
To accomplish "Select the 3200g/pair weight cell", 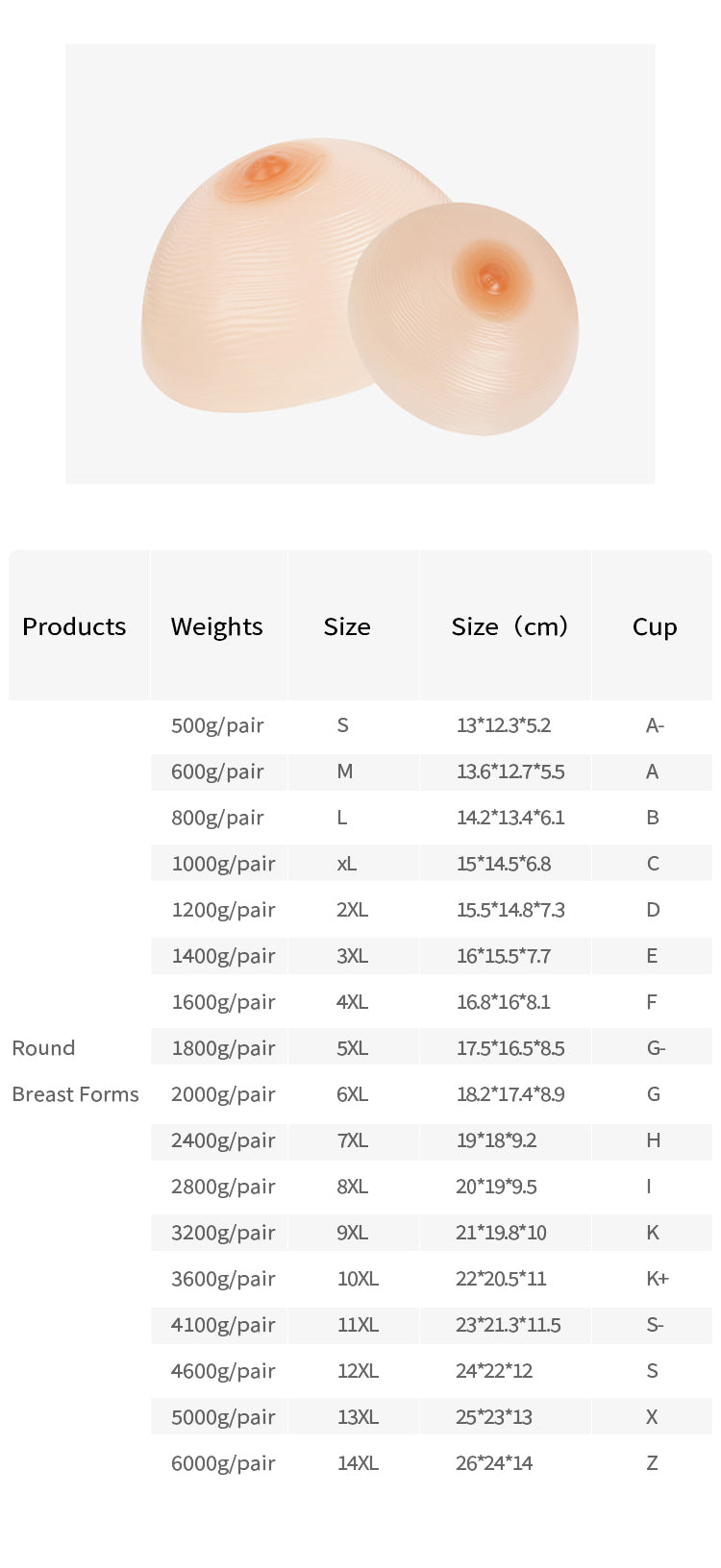I will [223, 1233].
